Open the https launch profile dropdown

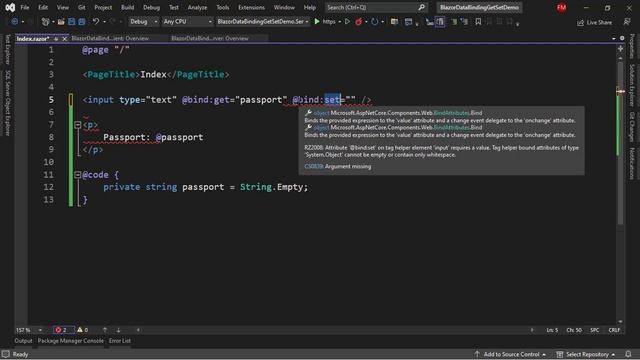point(340,22)
